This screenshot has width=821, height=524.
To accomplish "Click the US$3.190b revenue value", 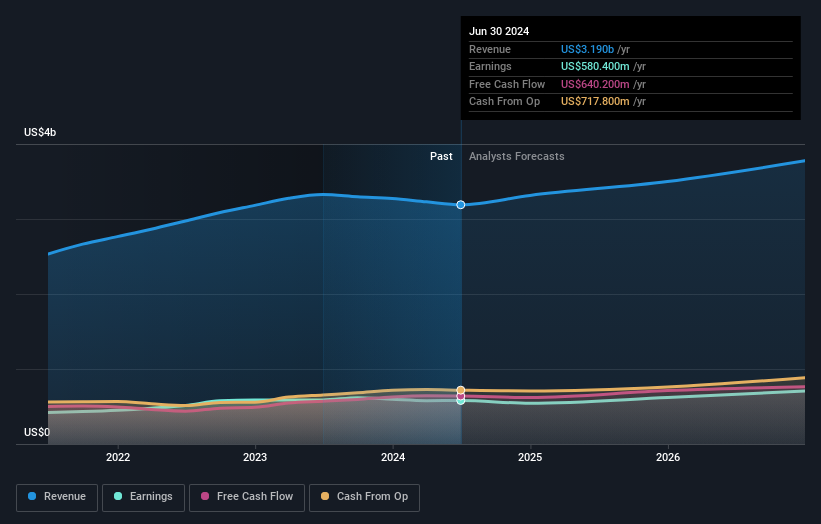I will (x=587, y=49).
